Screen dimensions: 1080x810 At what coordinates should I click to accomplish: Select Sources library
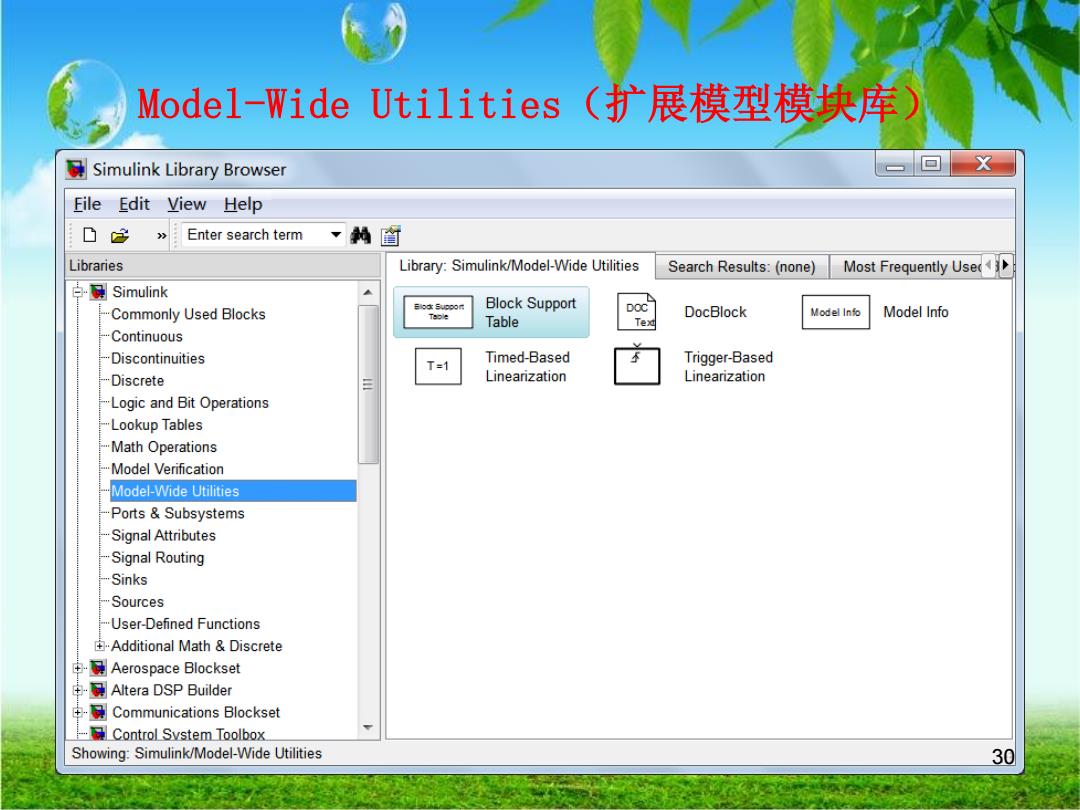137,601
